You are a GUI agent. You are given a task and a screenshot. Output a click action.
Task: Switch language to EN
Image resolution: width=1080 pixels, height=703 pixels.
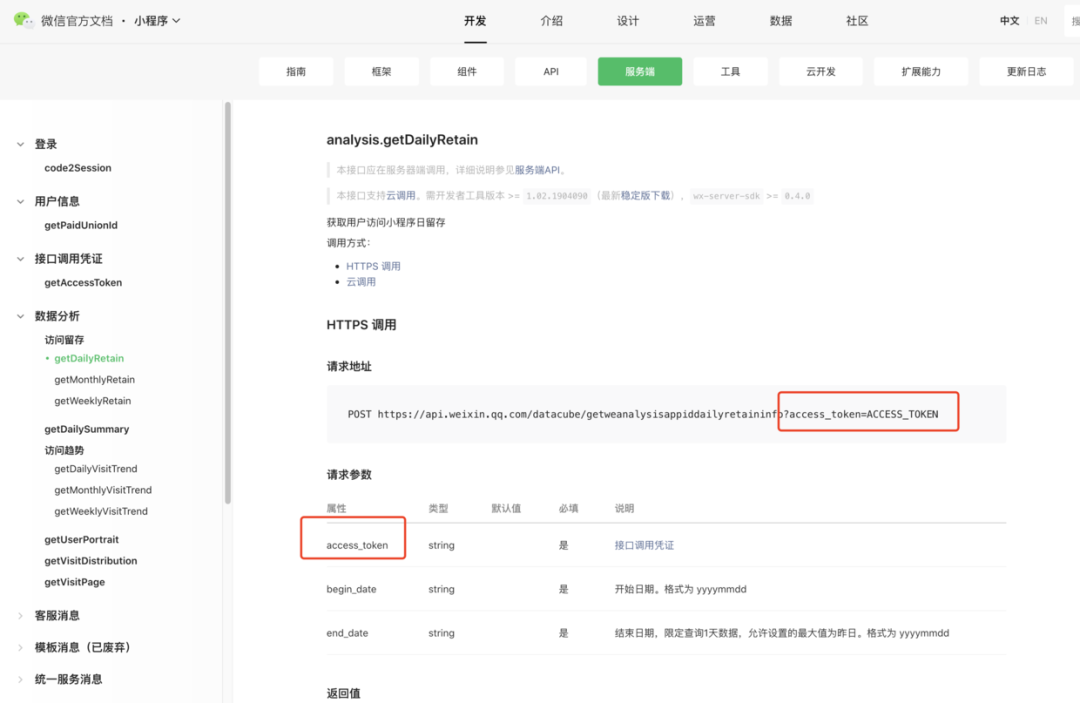[x=1041, y=21]
